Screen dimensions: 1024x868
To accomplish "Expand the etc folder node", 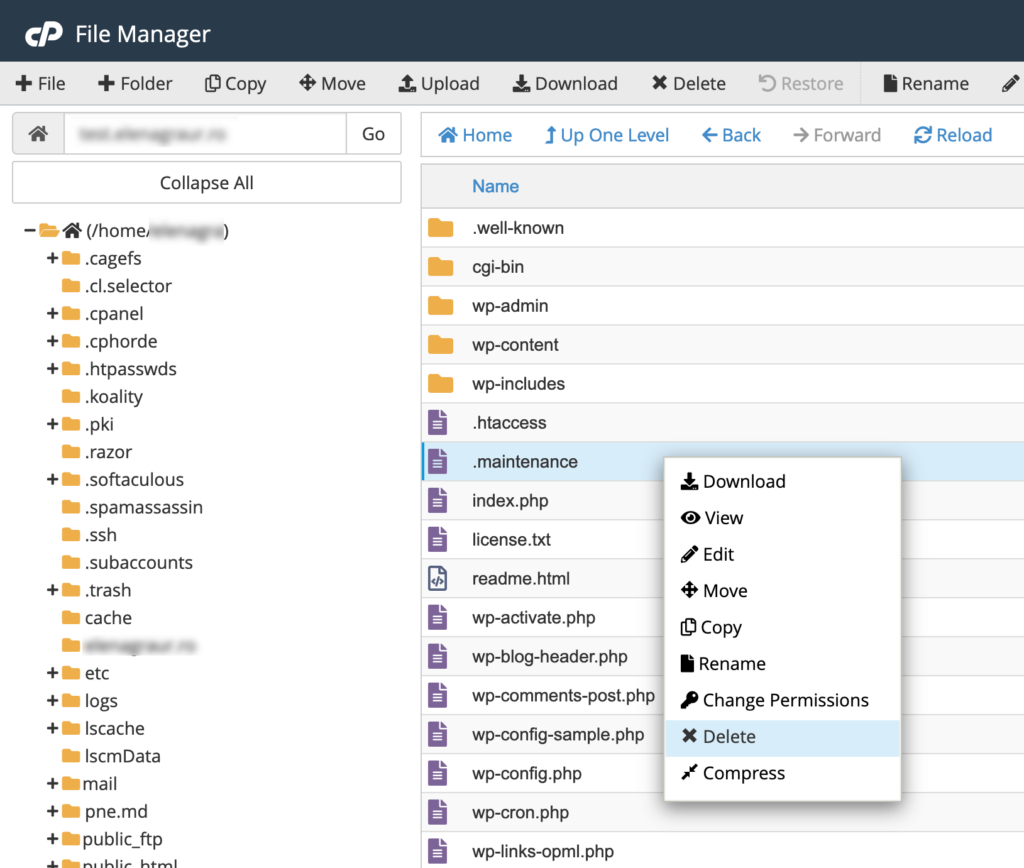I will (52, 673).
